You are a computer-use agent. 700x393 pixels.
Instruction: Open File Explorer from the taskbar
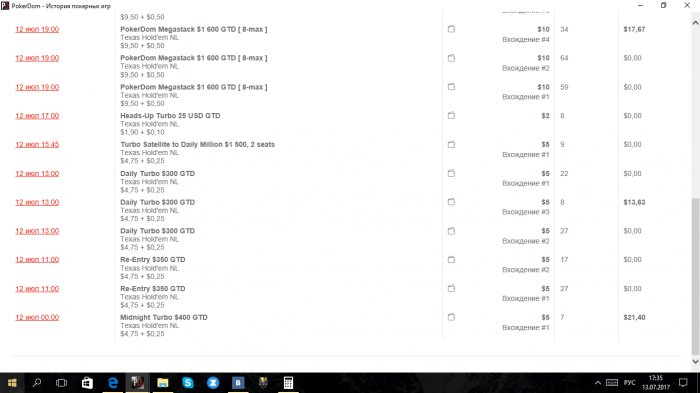tap(163, 383)
